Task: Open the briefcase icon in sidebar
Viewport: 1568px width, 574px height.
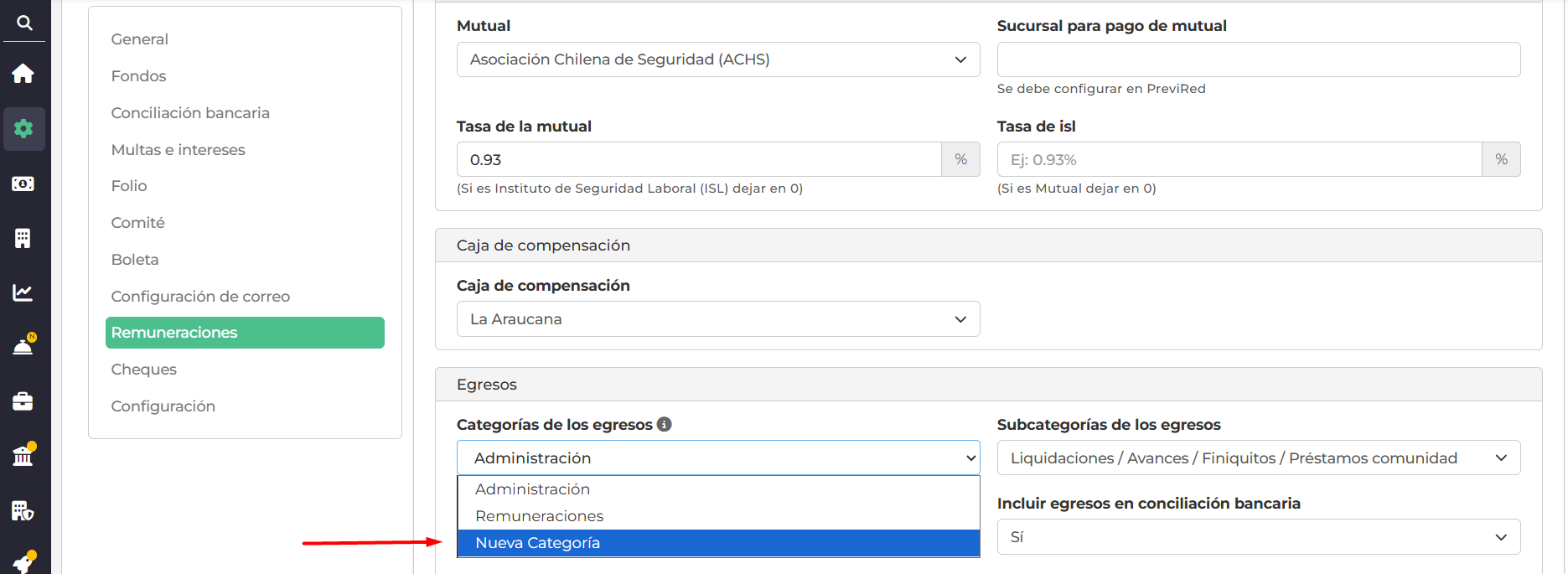Action: [x=23, y=401]
